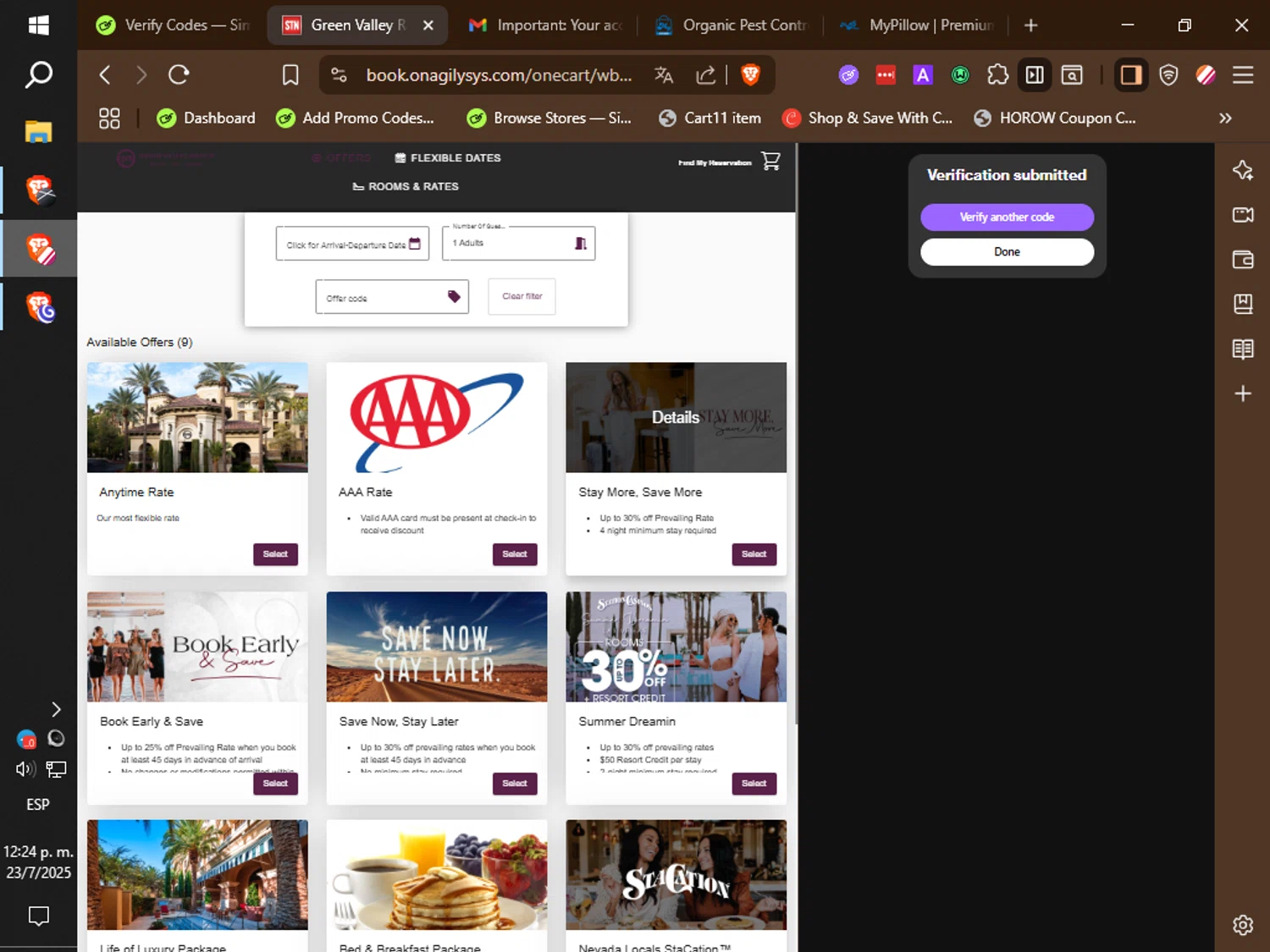Click the Arrival-Departure Date field
Screen dimensions: 1270x952
coord(352,244)
